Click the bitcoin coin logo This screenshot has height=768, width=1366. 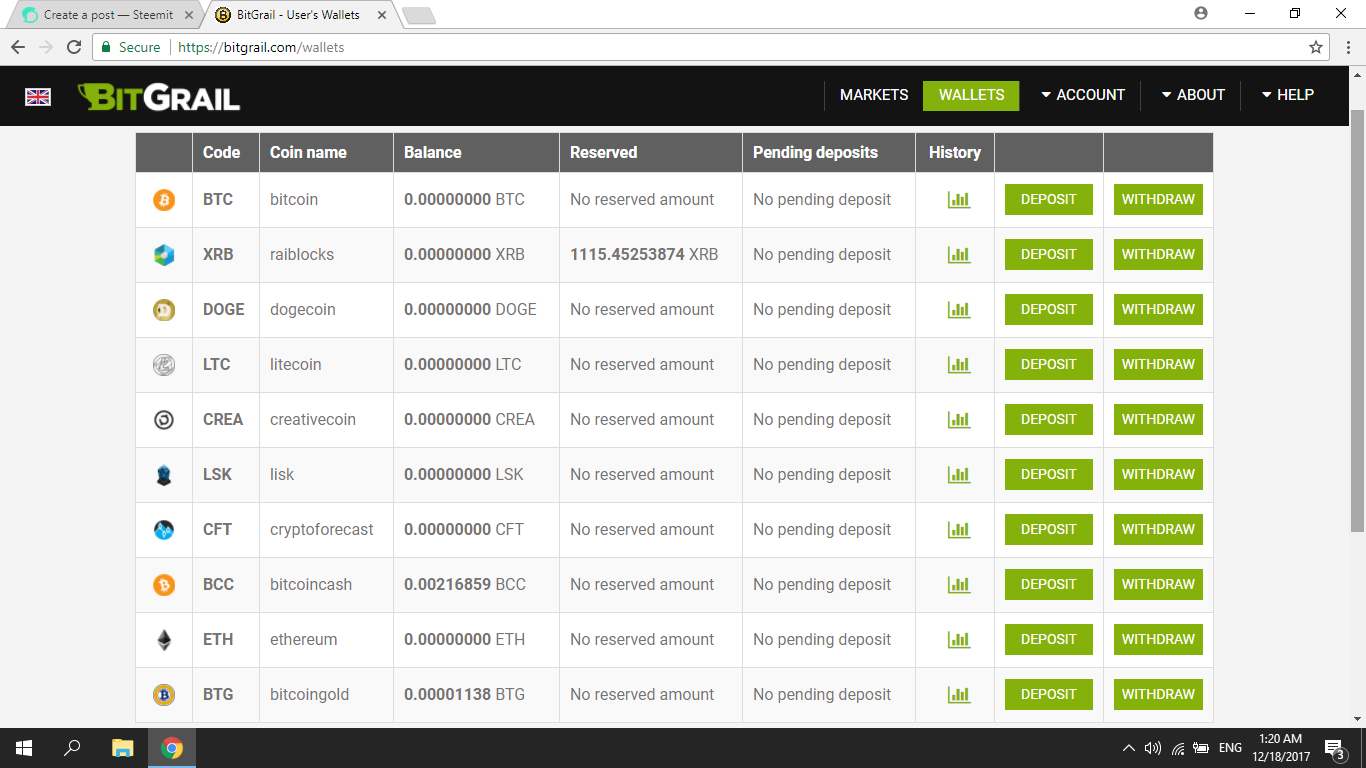(x=164, y=200)
